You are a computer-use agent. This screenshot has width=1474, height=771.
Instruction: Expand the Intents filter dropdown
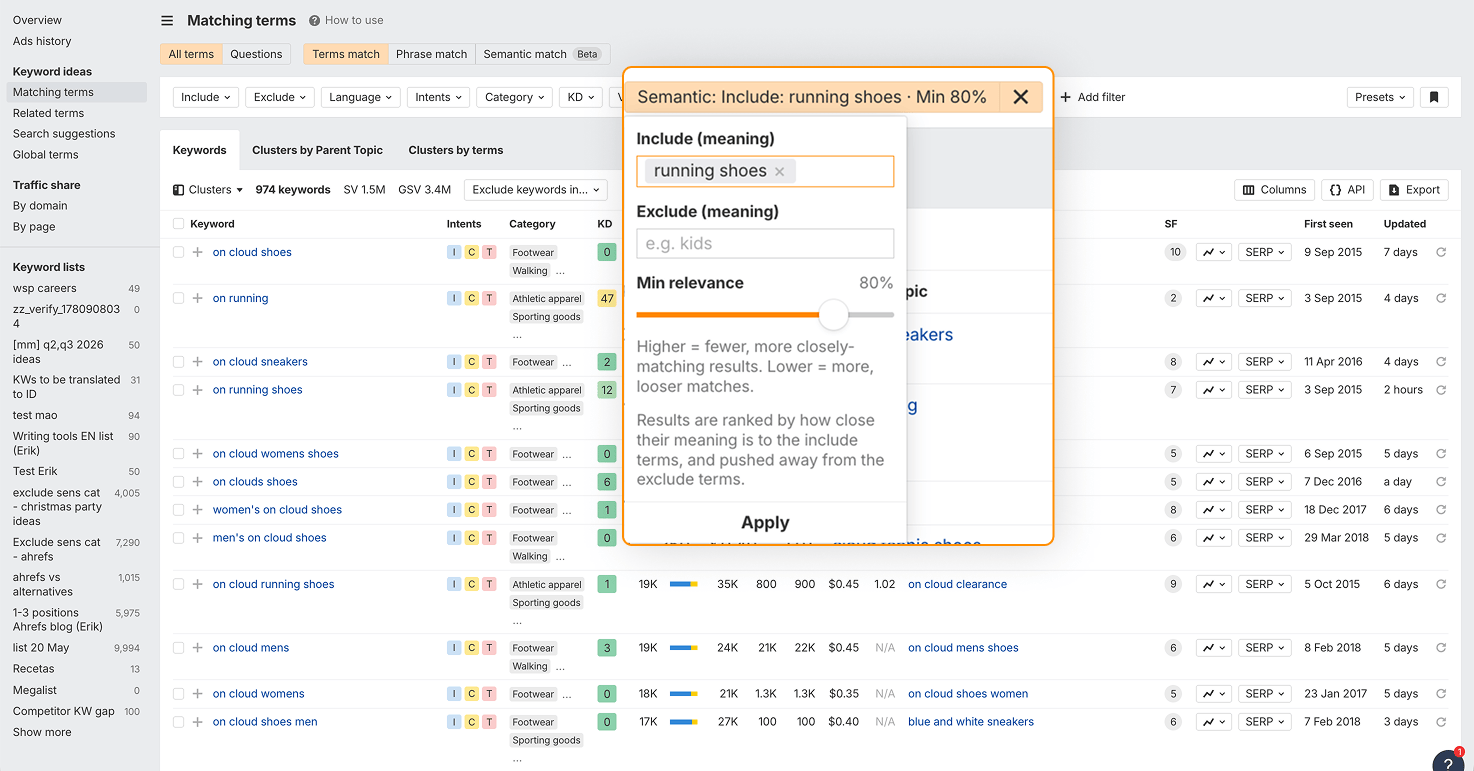click(x=439, y=97)
